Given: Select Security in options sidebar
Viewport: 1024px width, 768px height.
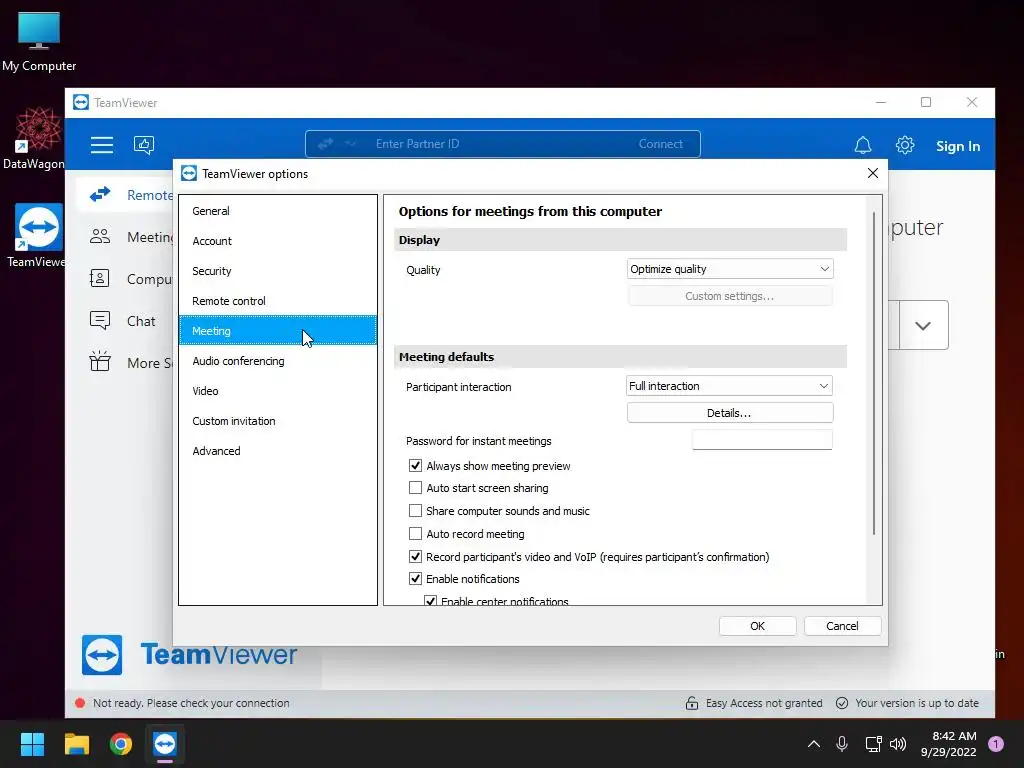Looking at the screenshot, I should [278, 271].
